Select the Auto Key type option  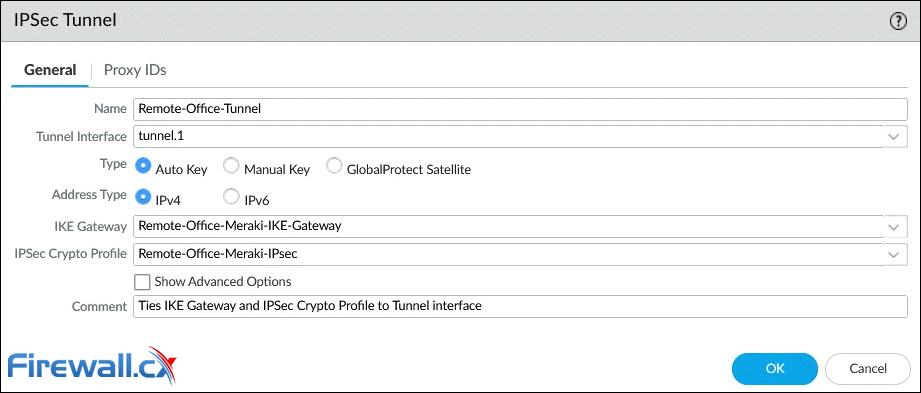click(142, 166)
